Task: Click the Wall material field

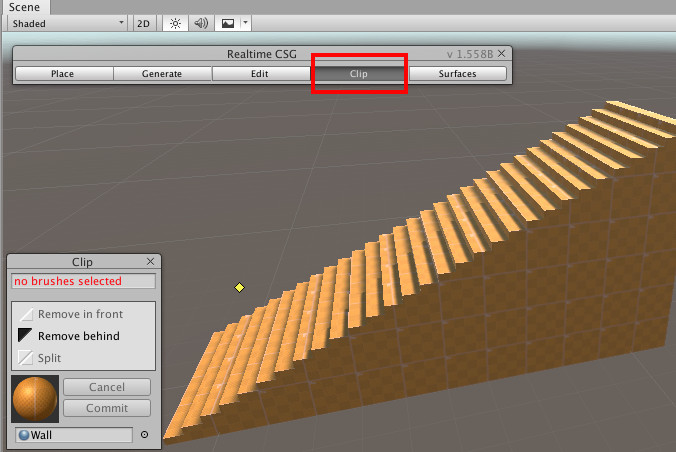Action: click(74, 435)
